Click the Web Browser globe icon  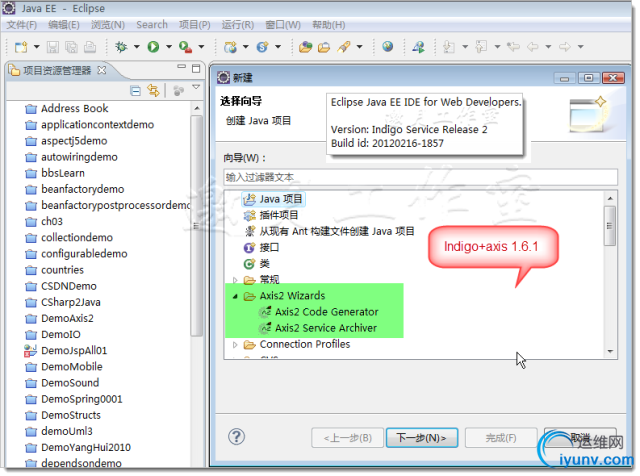[388, 47]
